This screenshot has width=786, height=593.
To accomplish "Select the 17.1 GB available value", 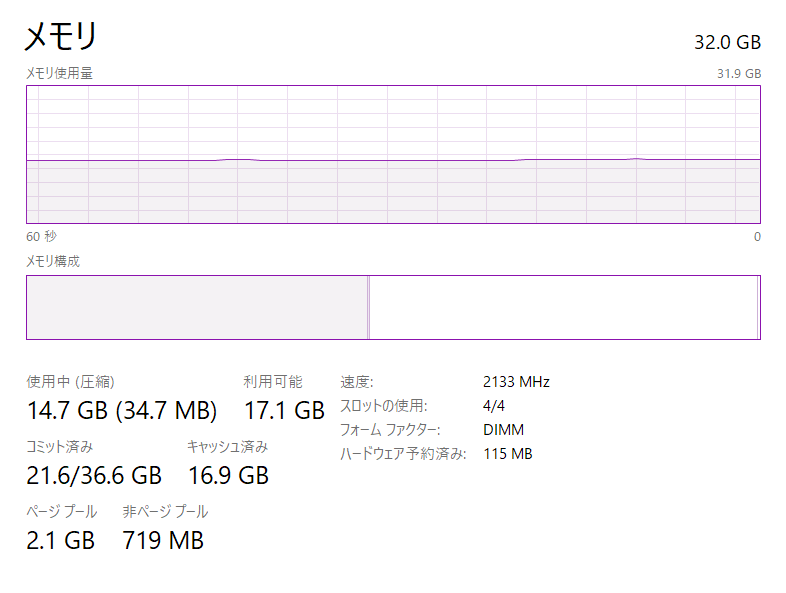I will [284, 410].
